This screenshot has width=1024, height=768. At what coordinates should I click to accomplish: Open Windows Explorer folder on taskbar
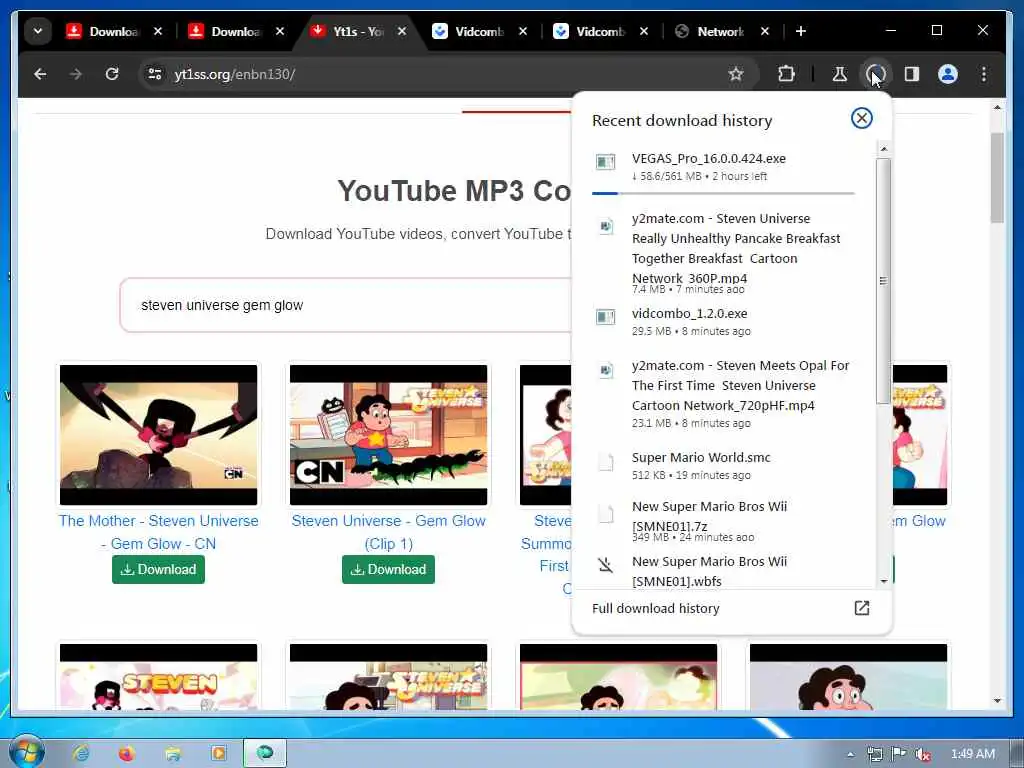tap(172, 754)
